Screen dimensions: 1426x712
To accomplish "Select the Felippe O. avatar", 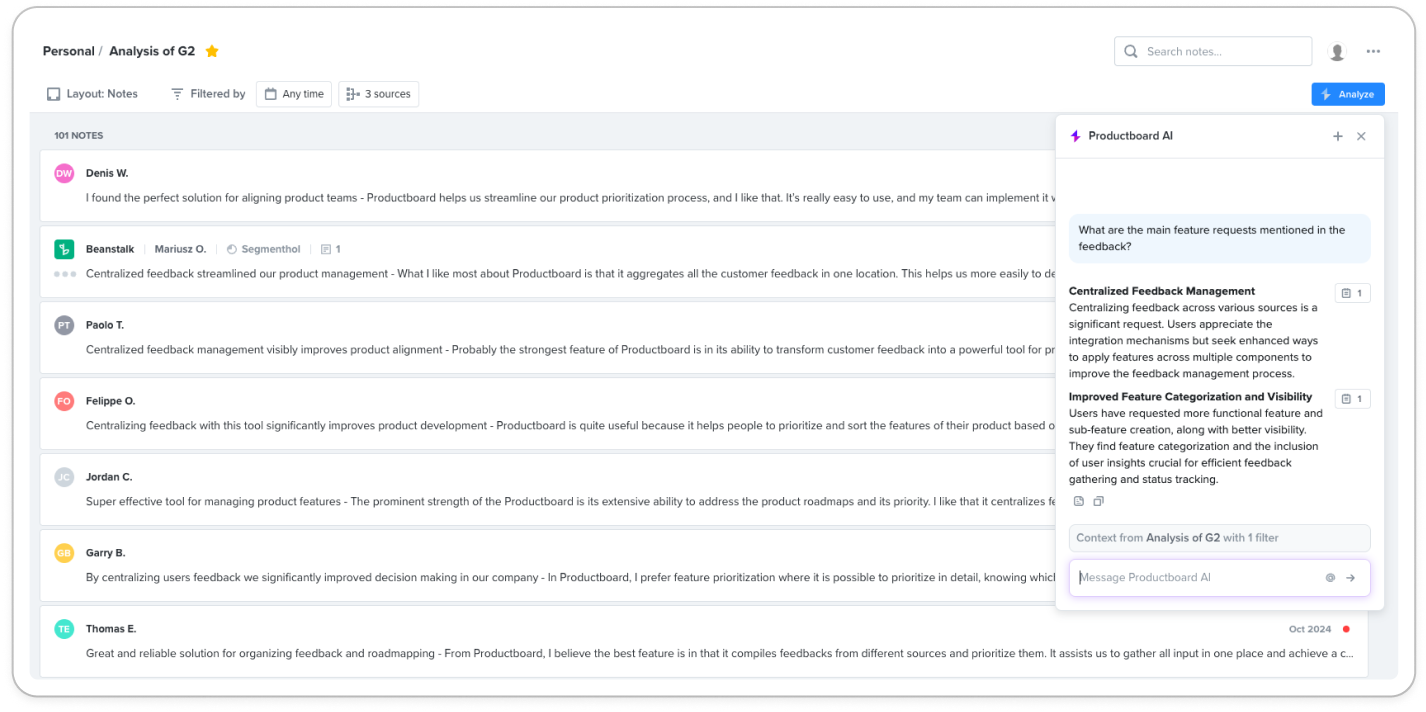I will click(64, 401).
